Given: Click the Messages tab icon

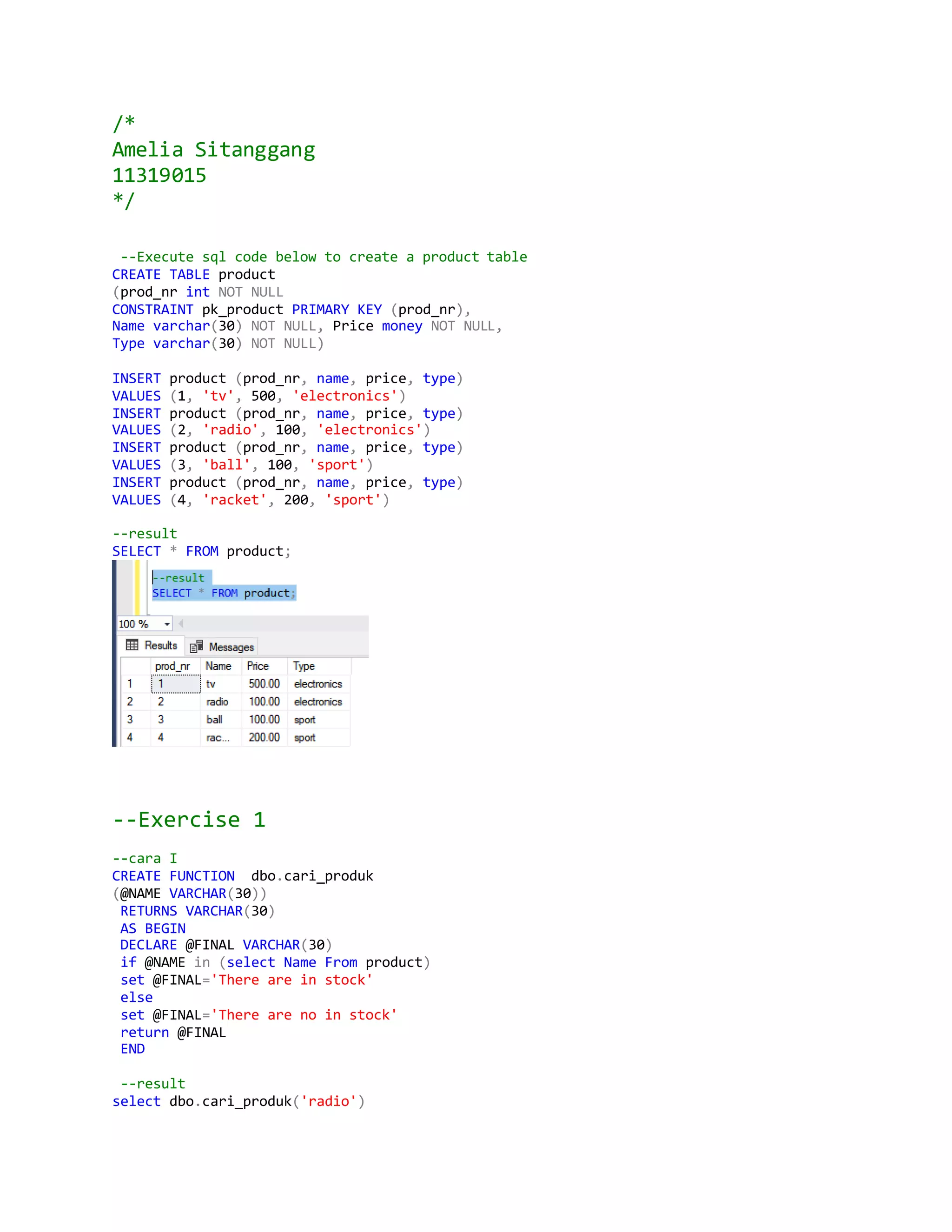Looking at the screenshot, I should click(196, 647).
